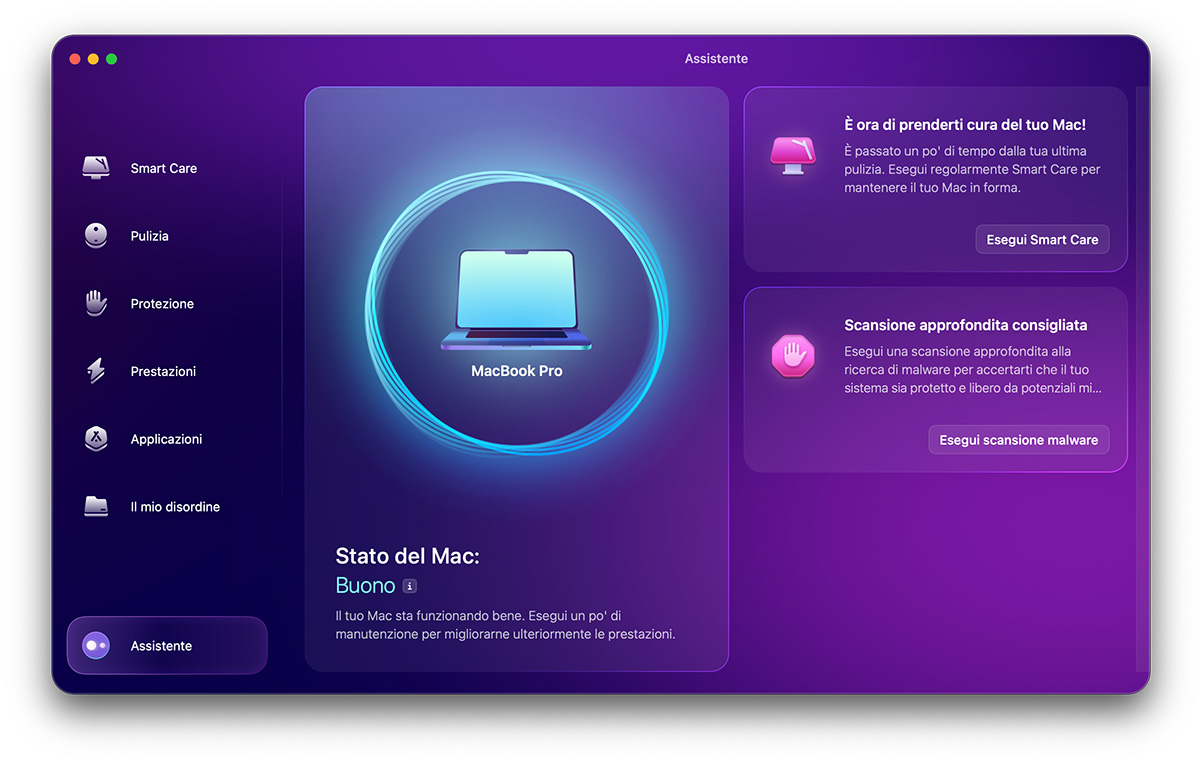1200x761 pixels.
Task: Close the window with red button
Action: click(75, 59)
